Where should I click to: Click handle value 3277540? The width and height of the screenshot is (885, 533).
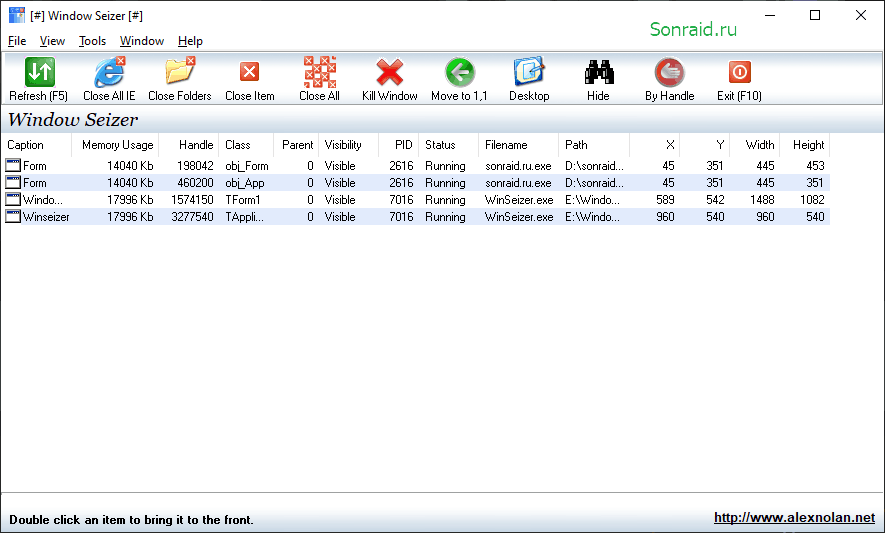pyautogui.click(x=192, y=217)
